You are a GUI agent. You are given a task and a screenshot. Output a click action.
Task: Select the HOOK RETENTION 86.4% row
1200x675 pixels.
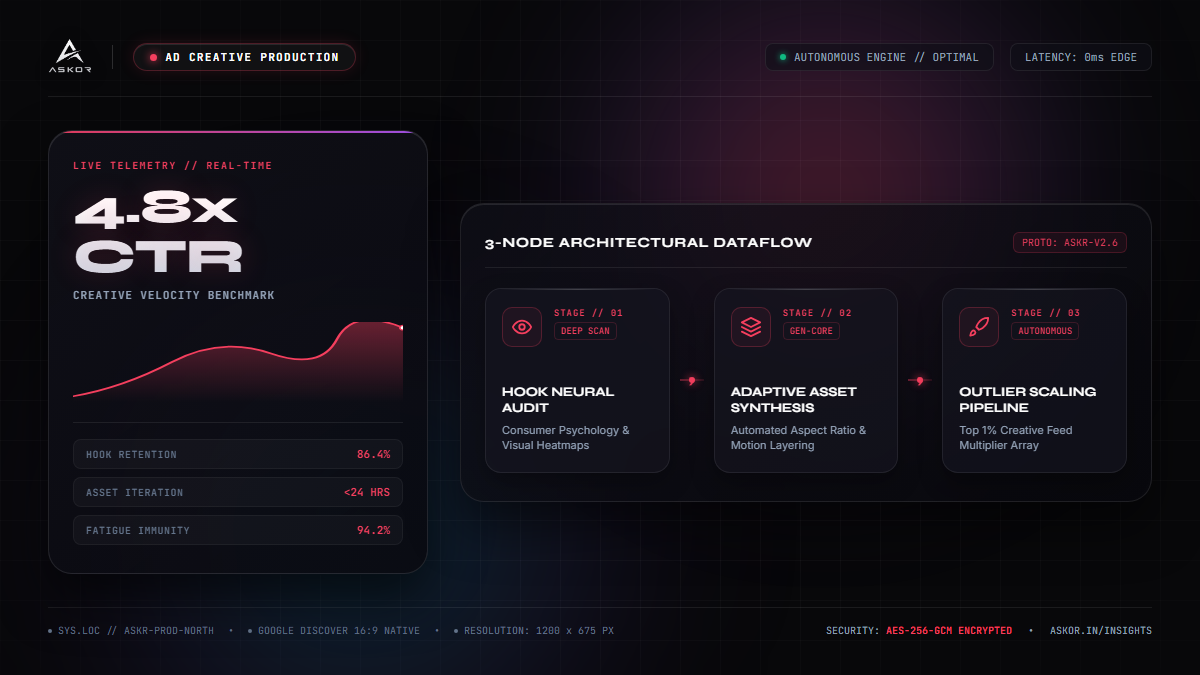click(238, 454)
